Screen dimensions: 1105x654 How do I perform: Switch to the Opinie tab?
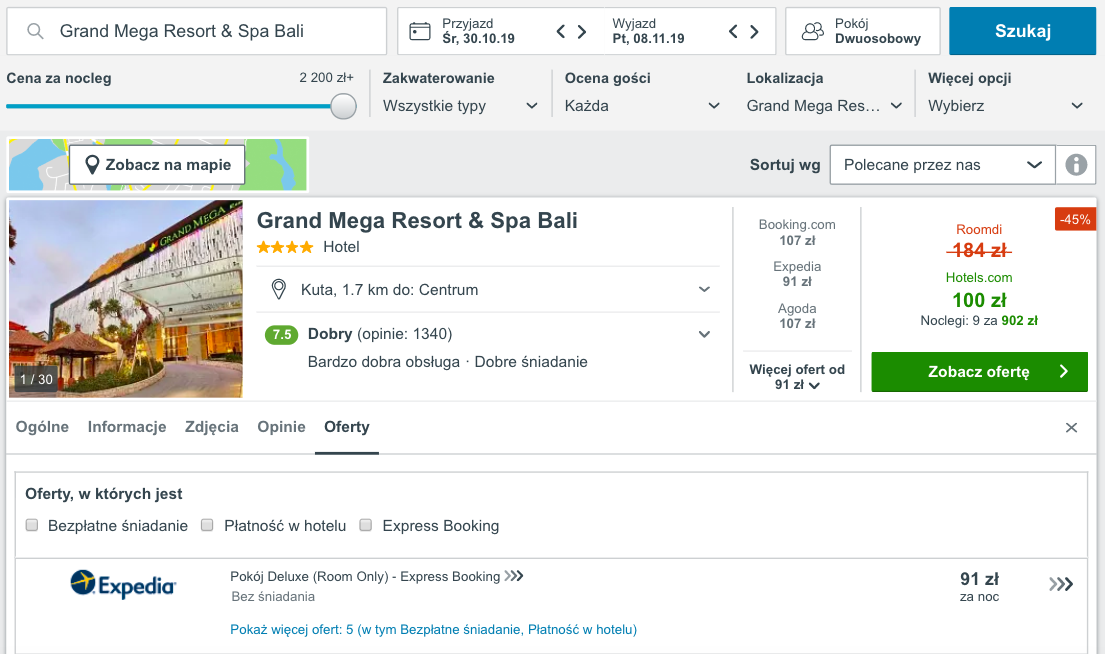click(281, 427)
